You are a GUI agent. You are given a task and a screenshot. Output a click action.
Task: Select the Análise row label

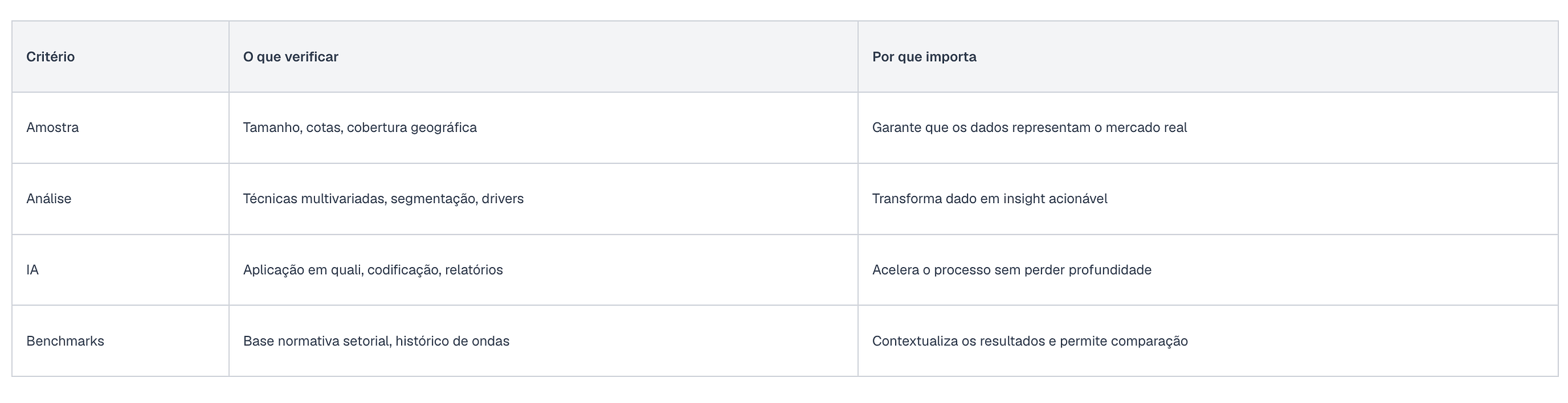[49, 199]
